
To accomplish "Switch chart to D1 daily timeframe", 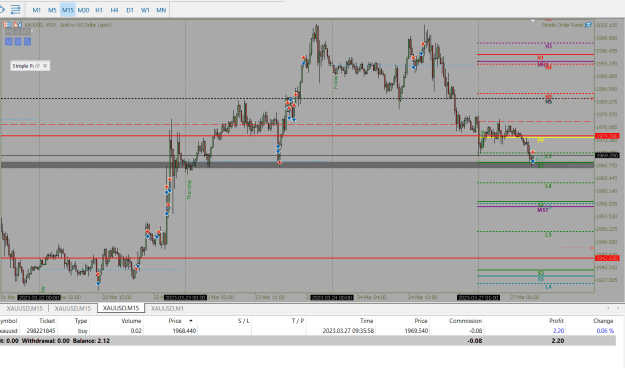I will (130, 10).
